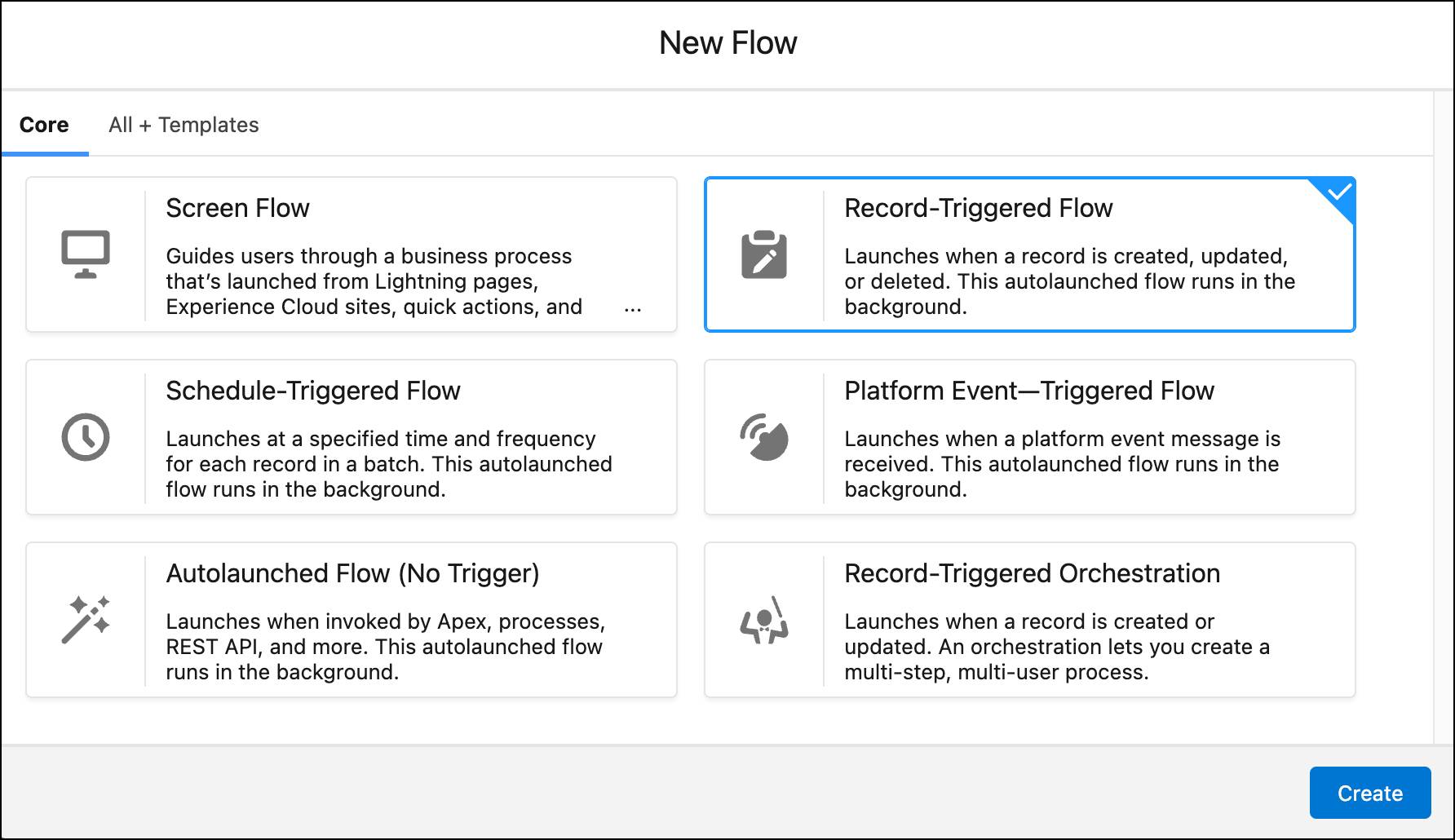Switch to the All + Templates tab
This screenshot has width=1455, height=840.
[183, 124]
